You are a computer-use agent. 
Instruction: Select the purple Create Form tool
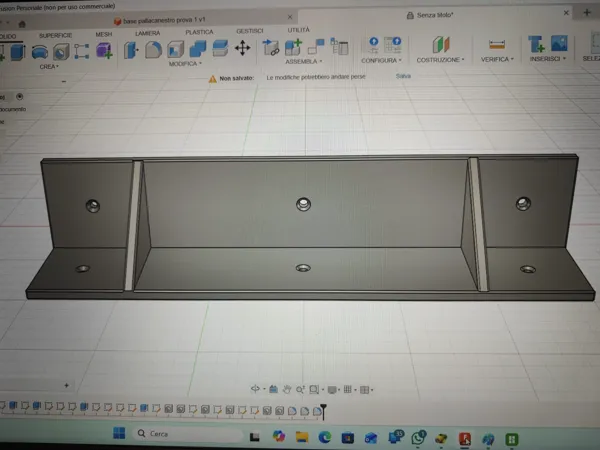[104, 51]
